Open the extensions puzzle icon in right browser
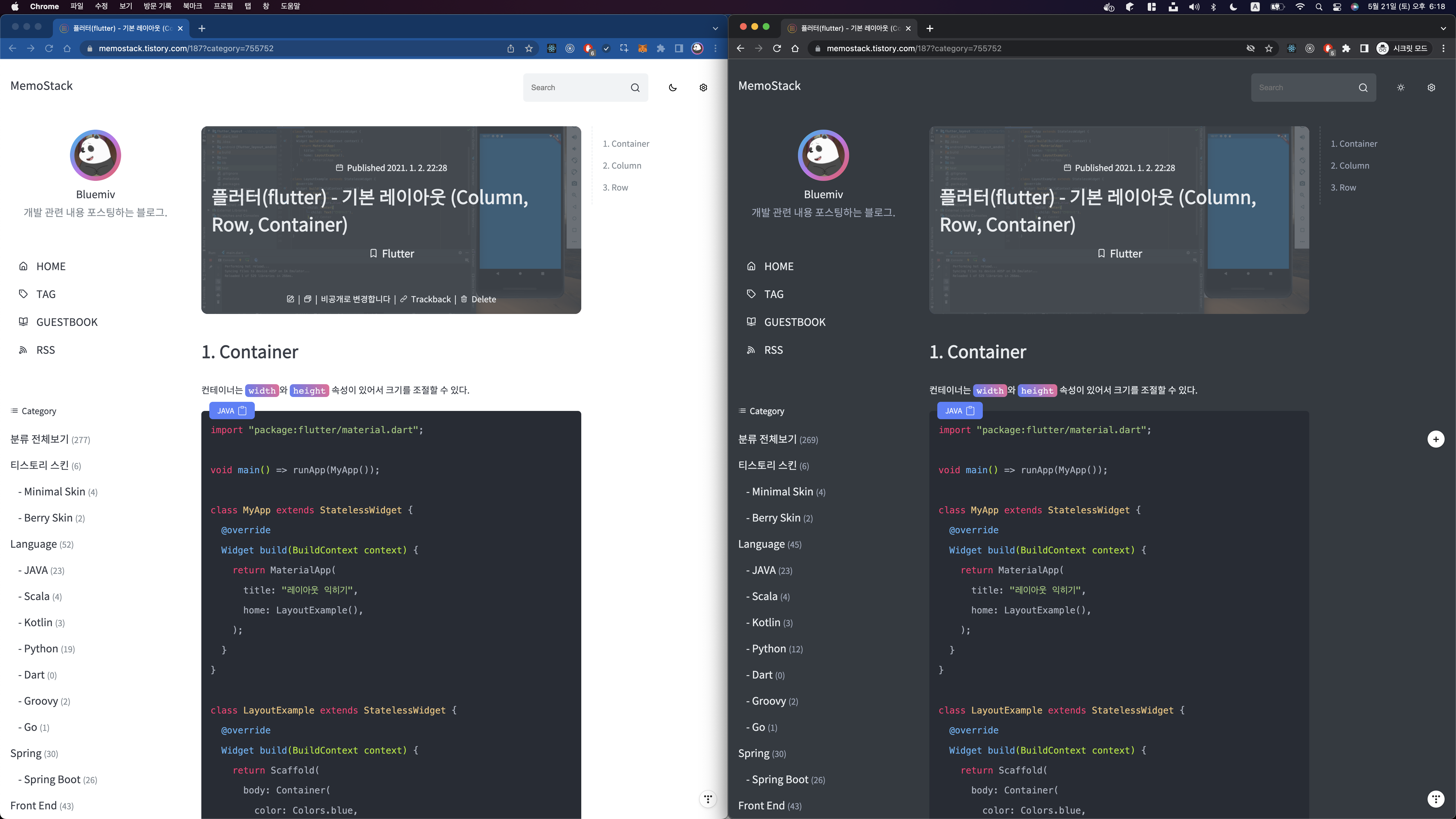Image resolution: width=1456 pixels, height=819 pixels. pos(1346,49)
